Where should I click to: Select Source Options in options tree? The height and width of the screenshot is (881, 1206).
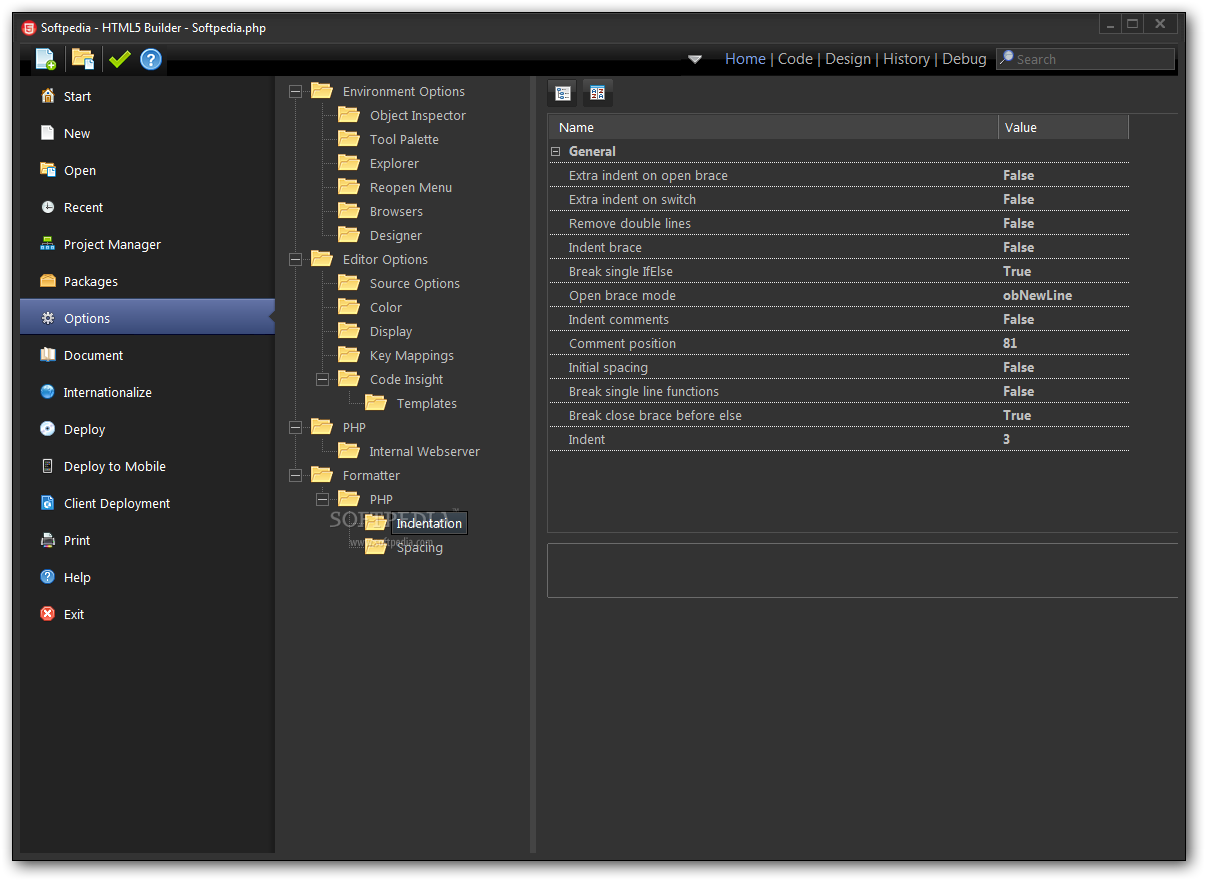tap(415, 283)
